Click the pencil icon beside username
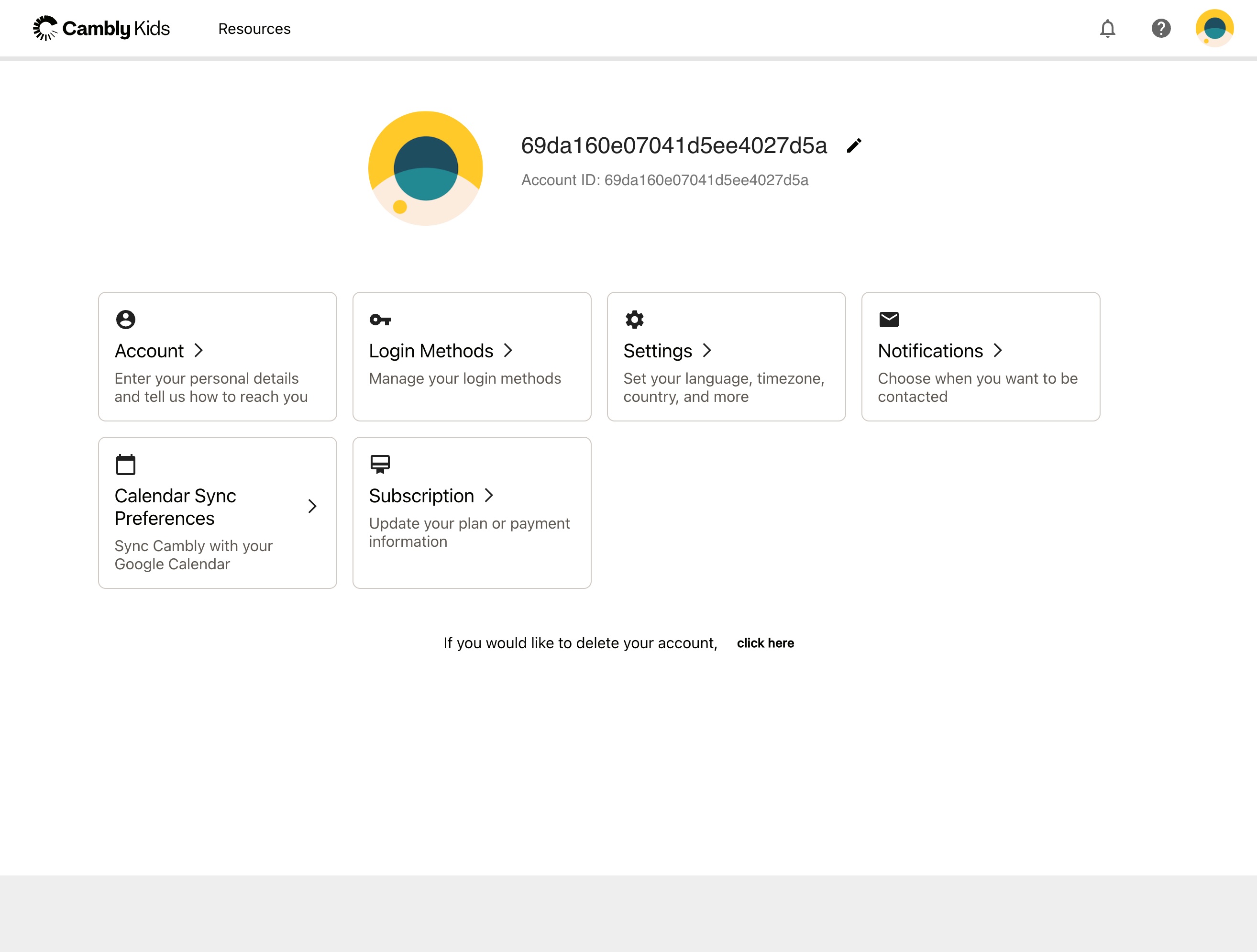The width and height of the screenshot is (1257, 952). pos(853,146)
